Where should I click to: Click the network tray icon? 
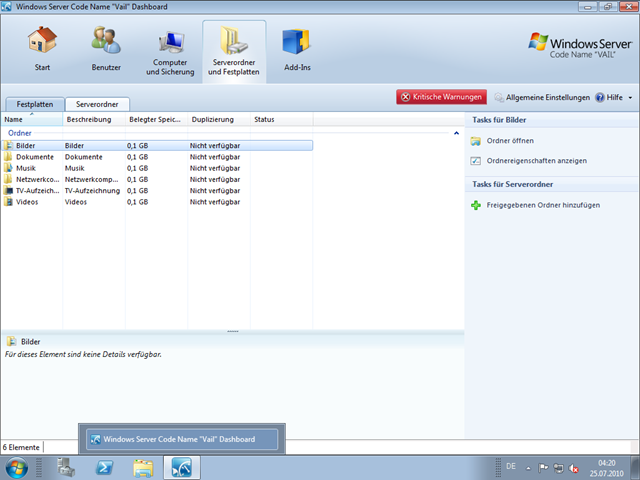coord(558,468)
